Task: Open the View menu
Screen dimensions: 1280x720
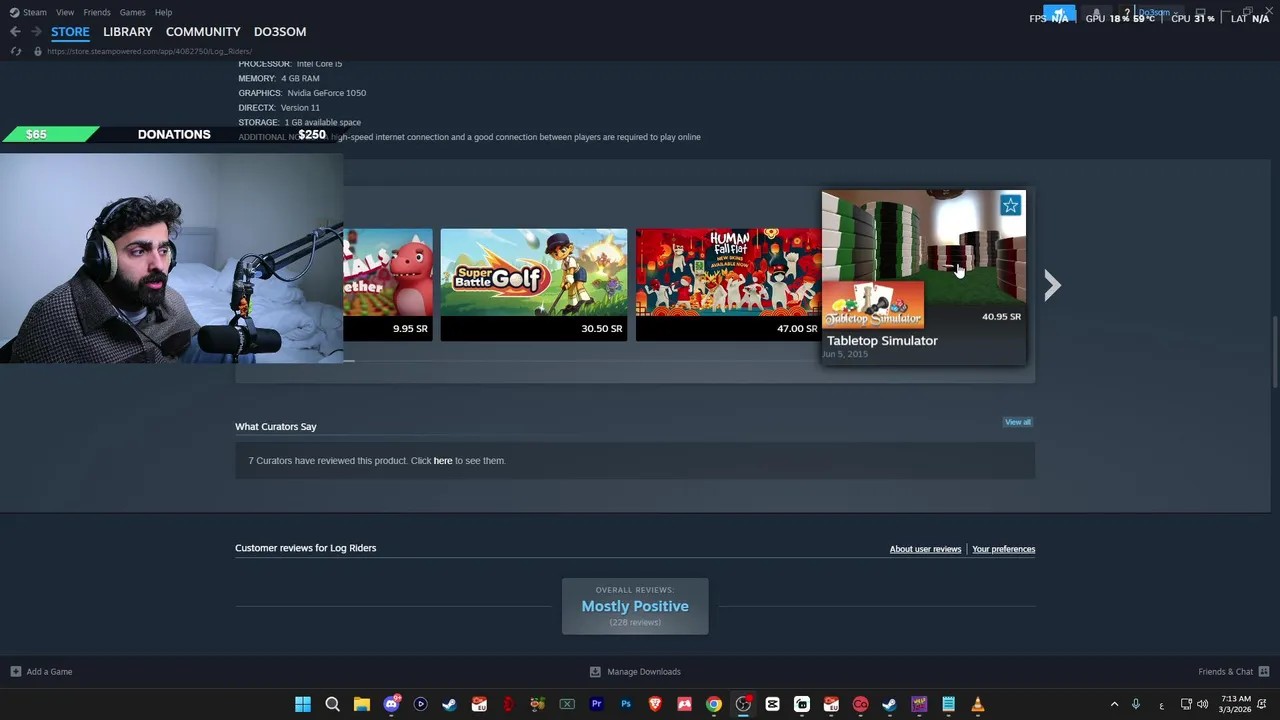Action: coord(65,12)
